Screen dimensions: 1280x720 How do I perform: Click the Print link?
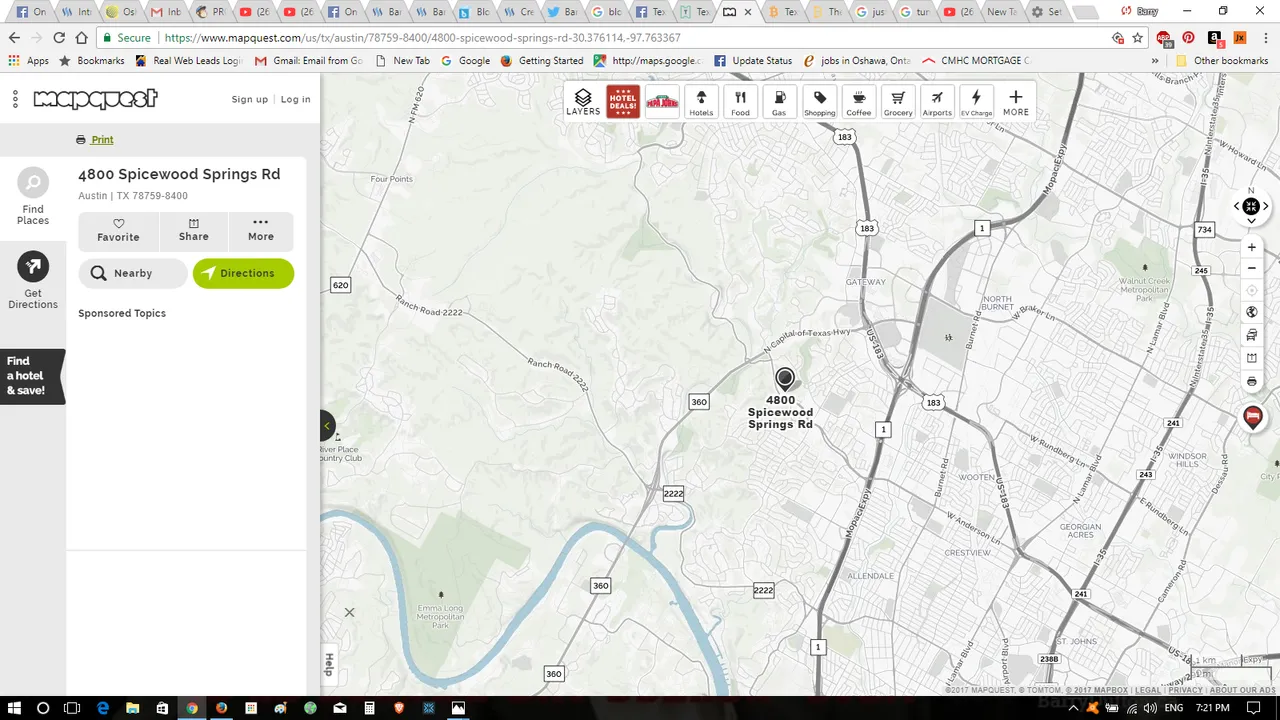102,140
